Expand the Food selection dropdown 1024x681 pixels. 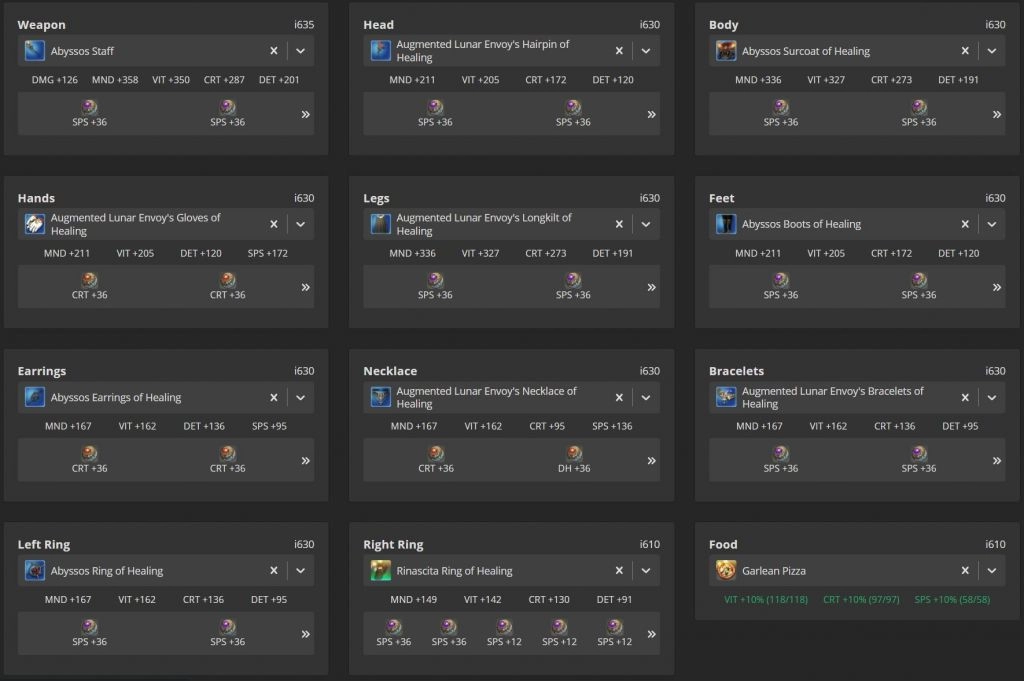click(991, 571)
